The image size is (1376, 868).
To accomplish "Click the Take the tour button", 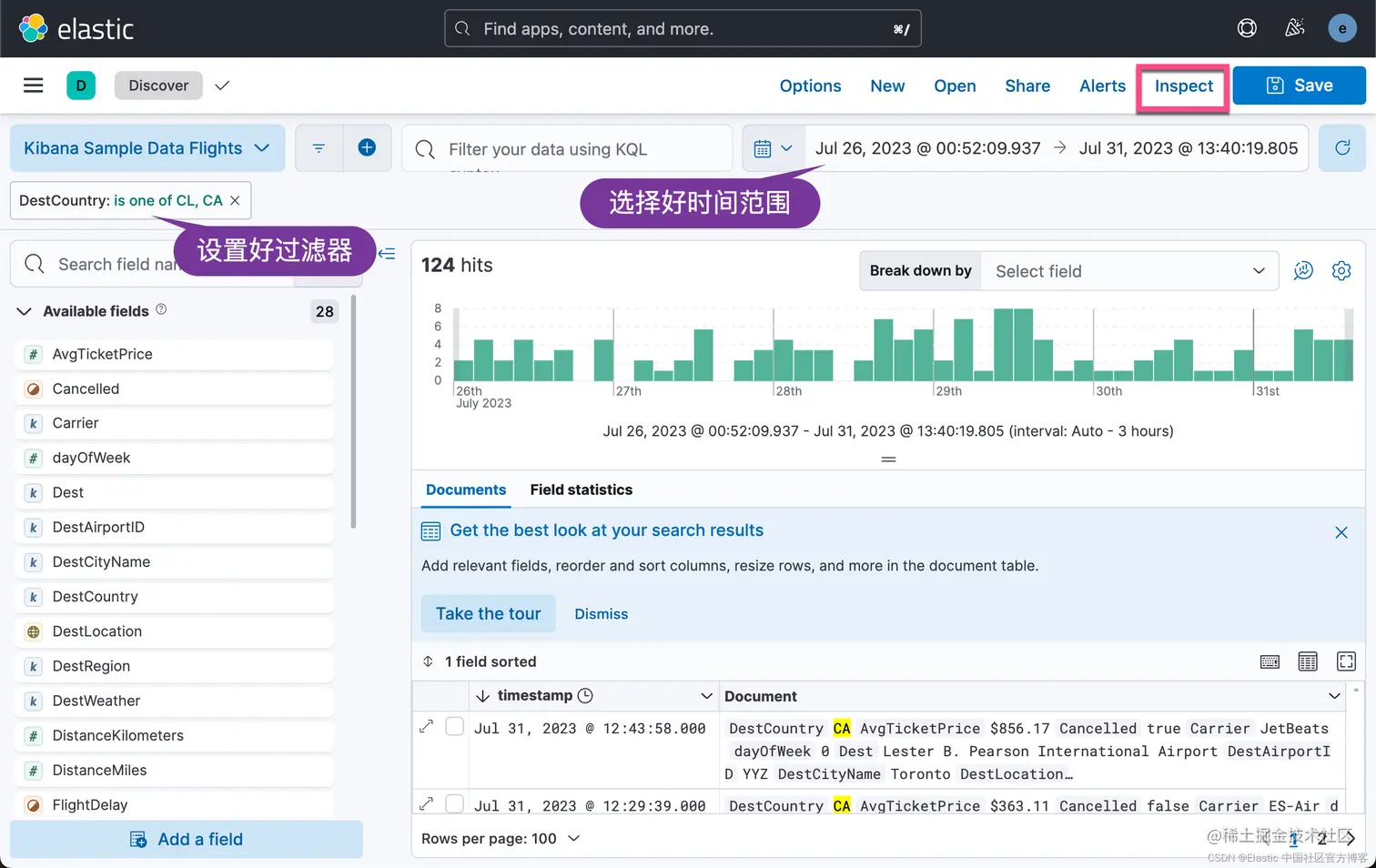I will pyautogui.click(x=488, y=613).
